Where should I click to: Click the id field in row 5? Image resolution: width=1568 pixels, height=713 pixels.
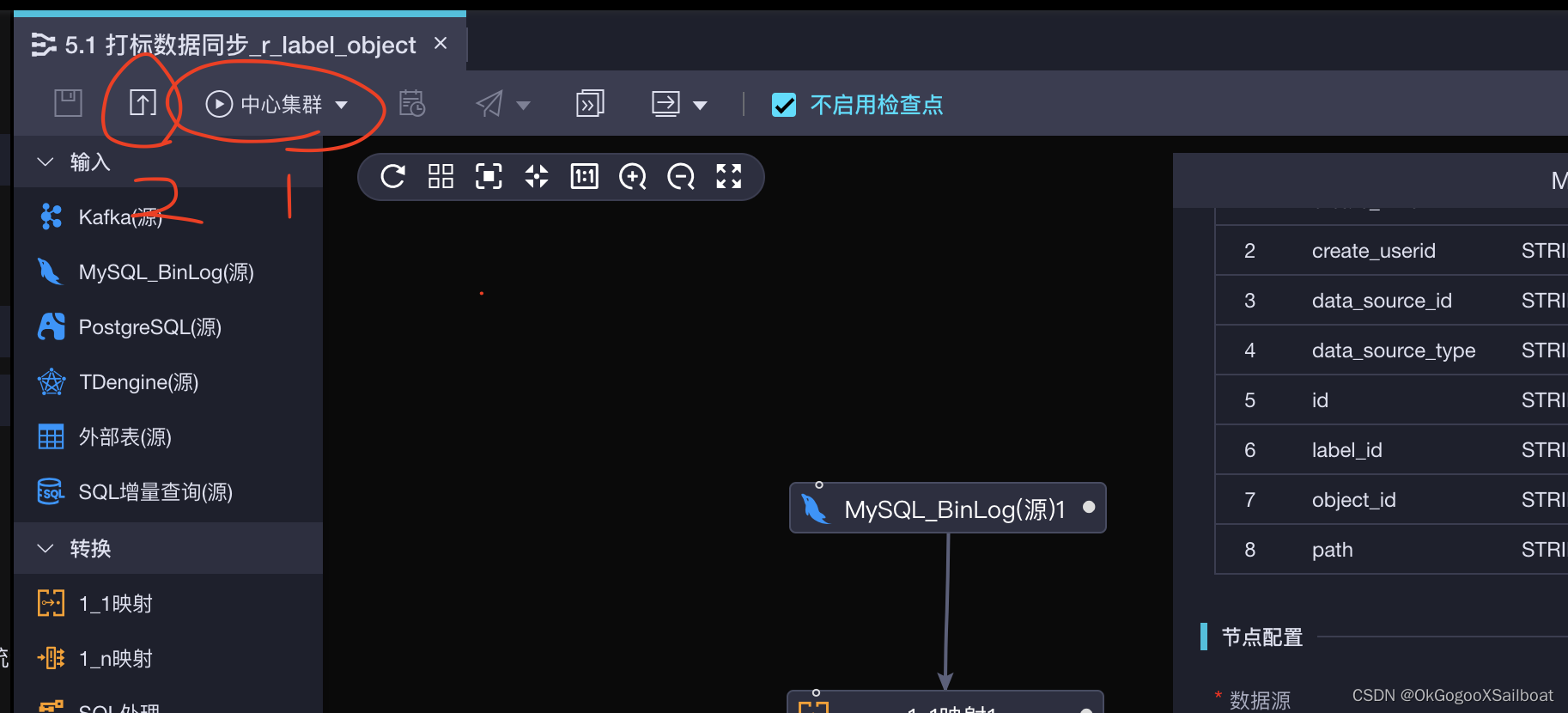coord(1320,400)
